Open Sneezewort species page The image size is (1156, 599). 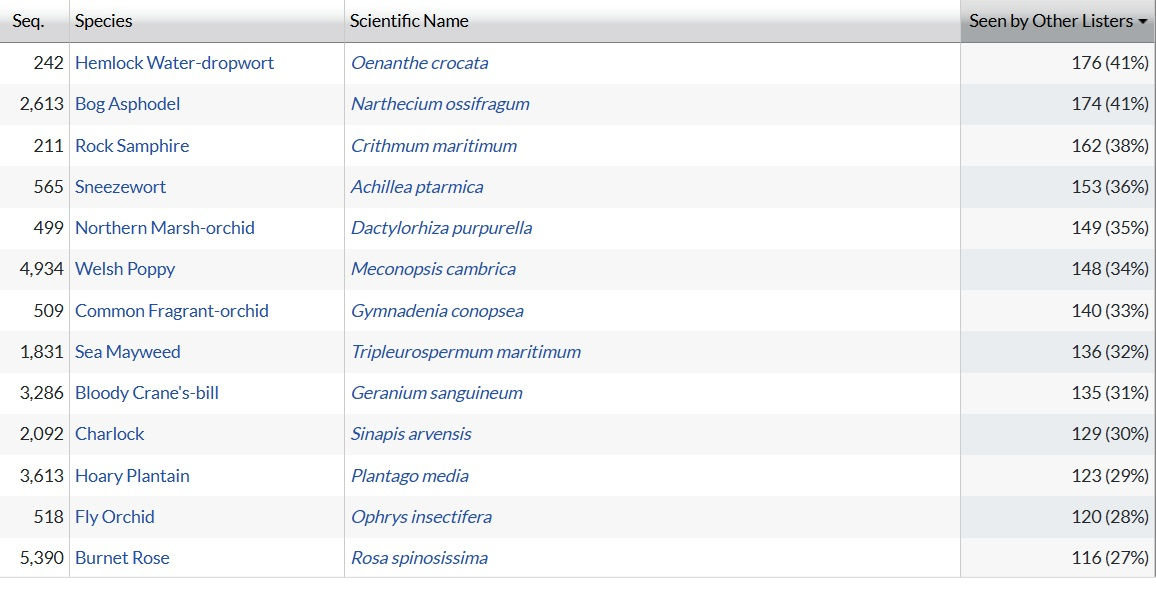[x=121, y=187]
